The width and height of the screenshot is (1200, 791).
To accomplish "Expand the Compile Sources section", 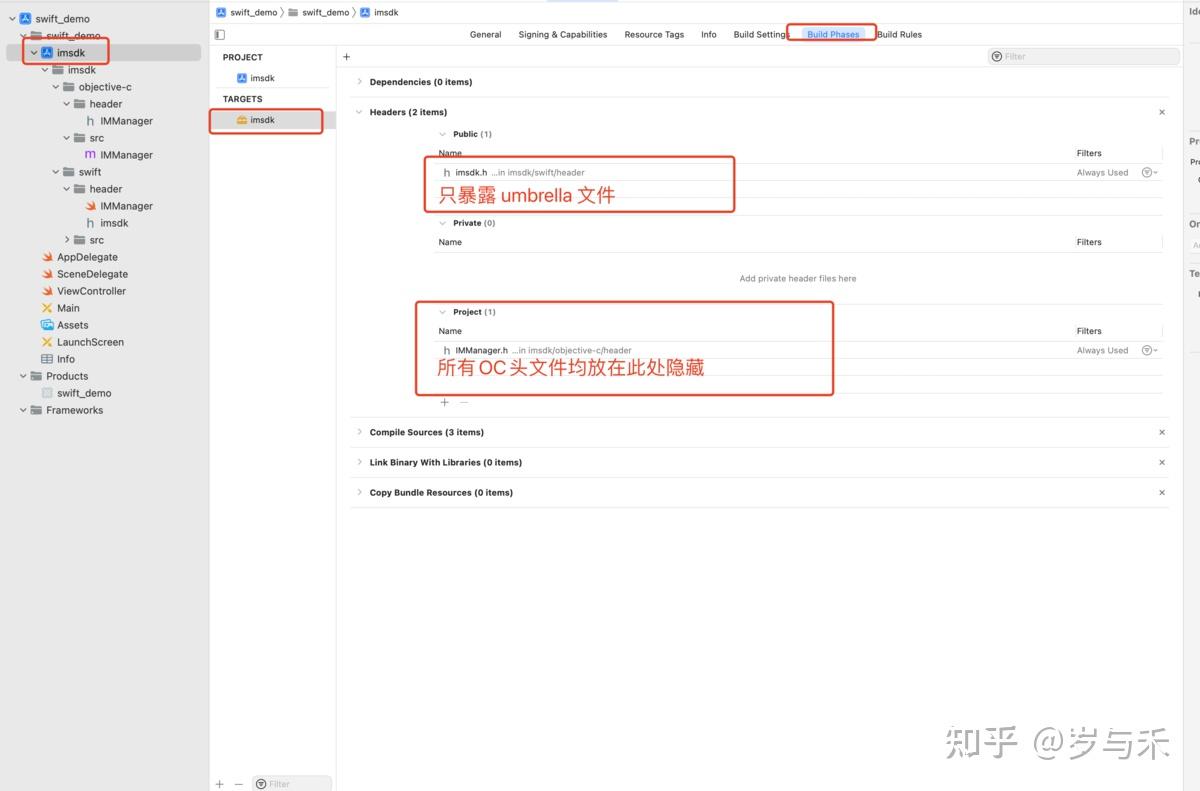I will (360, 432).
